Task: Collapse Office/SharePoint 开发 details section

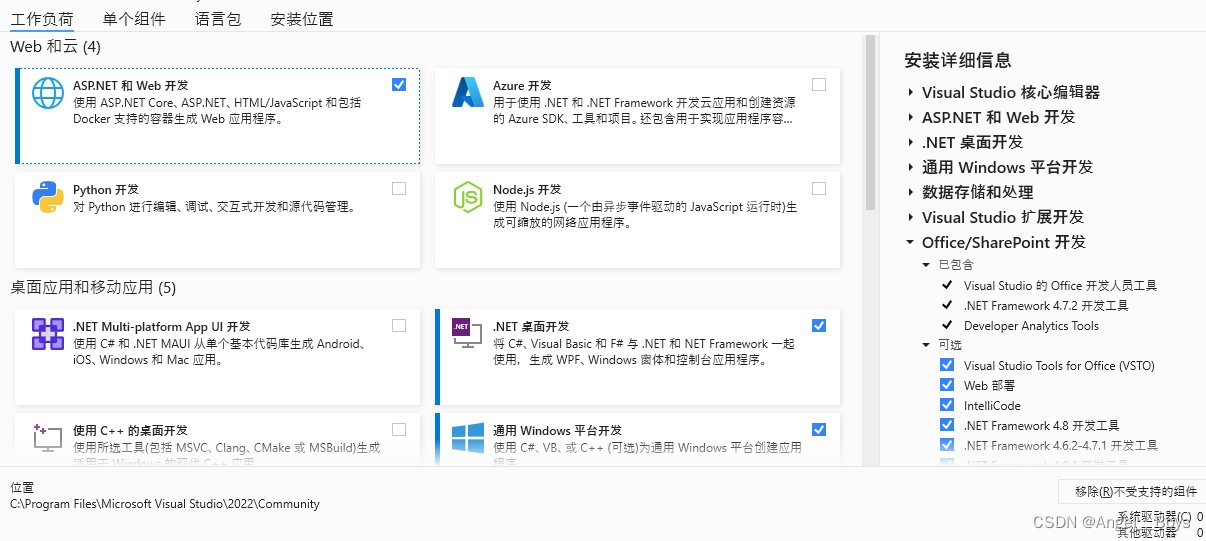Action: [x=910, y=242]
